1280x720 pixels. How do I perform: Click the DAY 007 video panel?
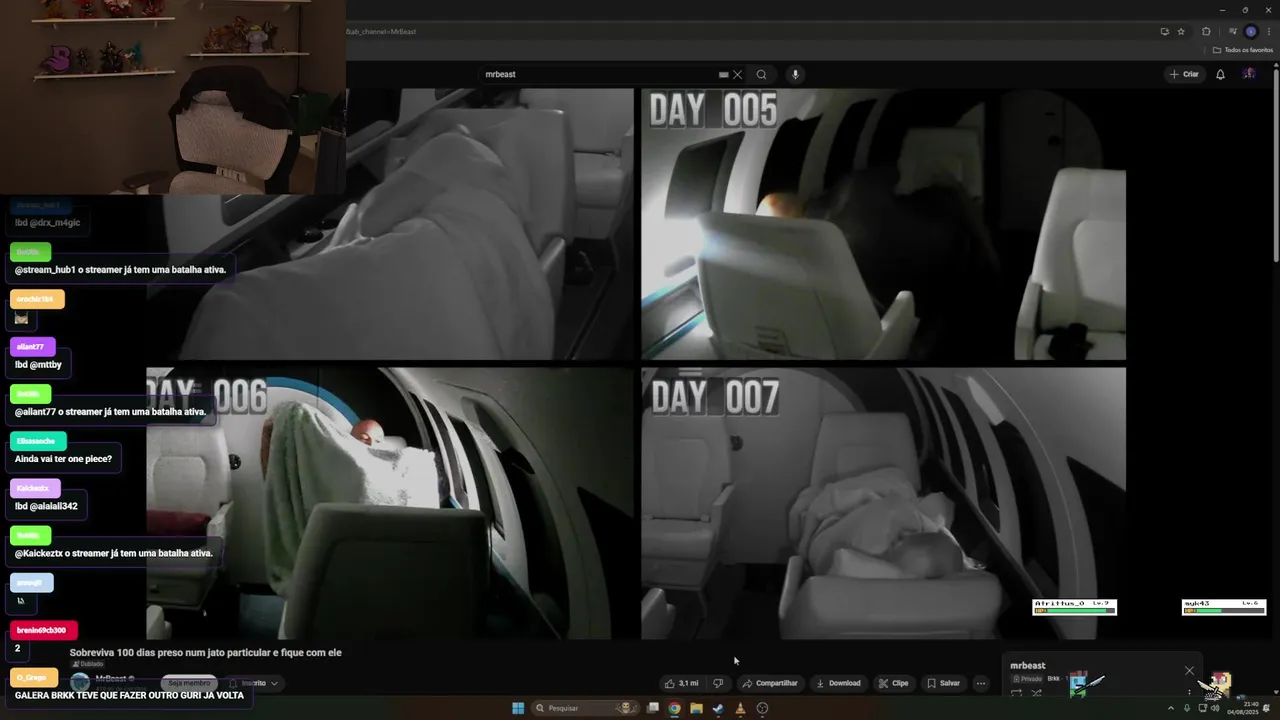[x=883, y=503]
